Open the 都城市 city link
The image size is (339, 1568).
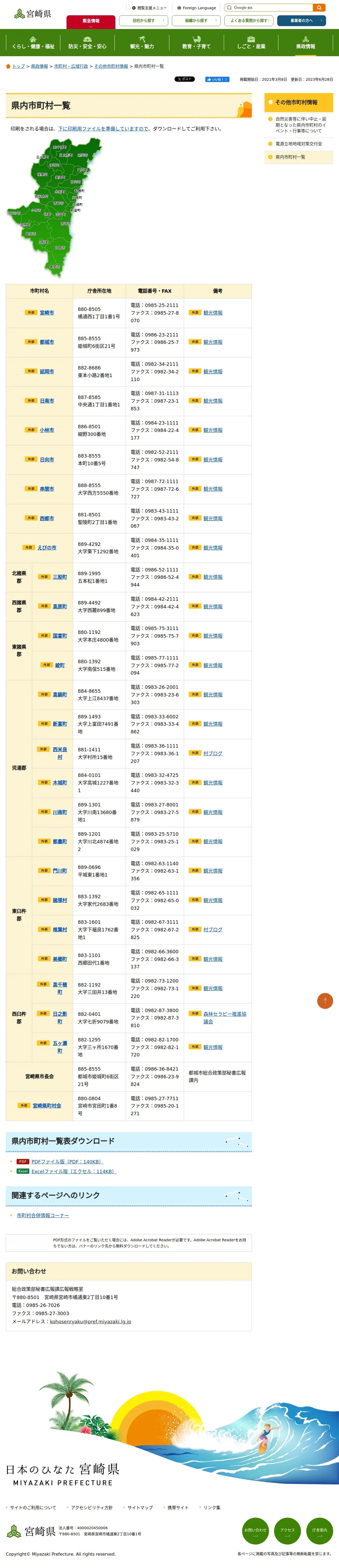pos(47,342)
